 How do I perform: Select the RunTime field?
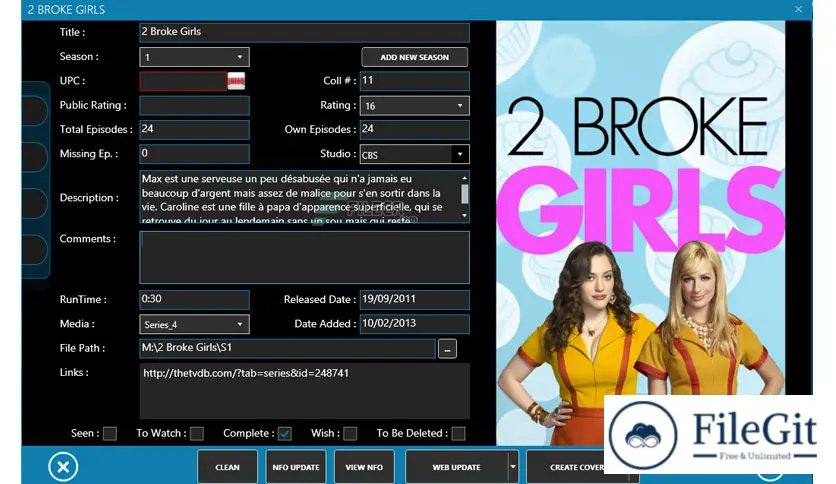tap(194, 300)
